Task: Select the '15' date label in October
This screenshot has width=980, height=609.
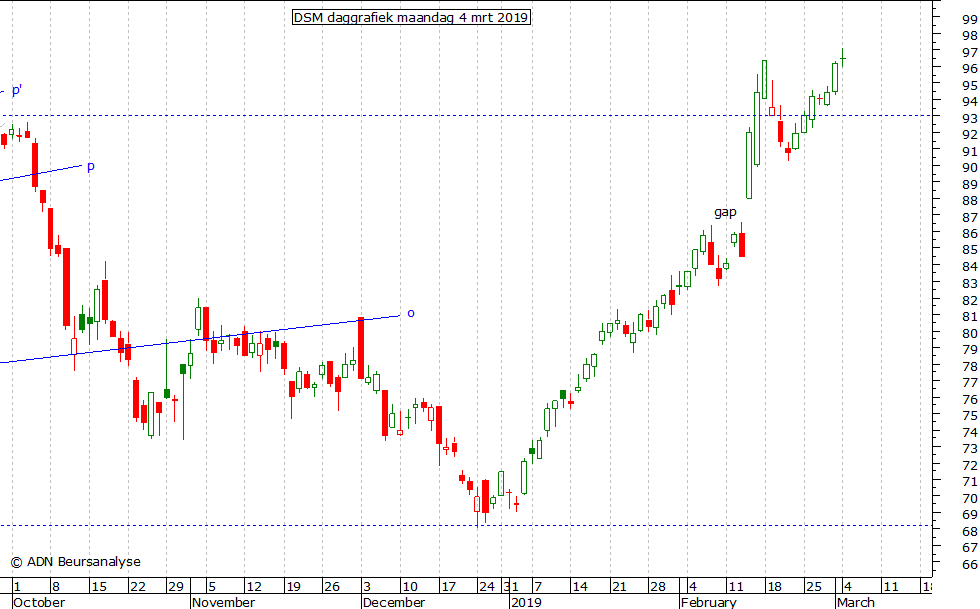Action: click(x=99, y=586)
